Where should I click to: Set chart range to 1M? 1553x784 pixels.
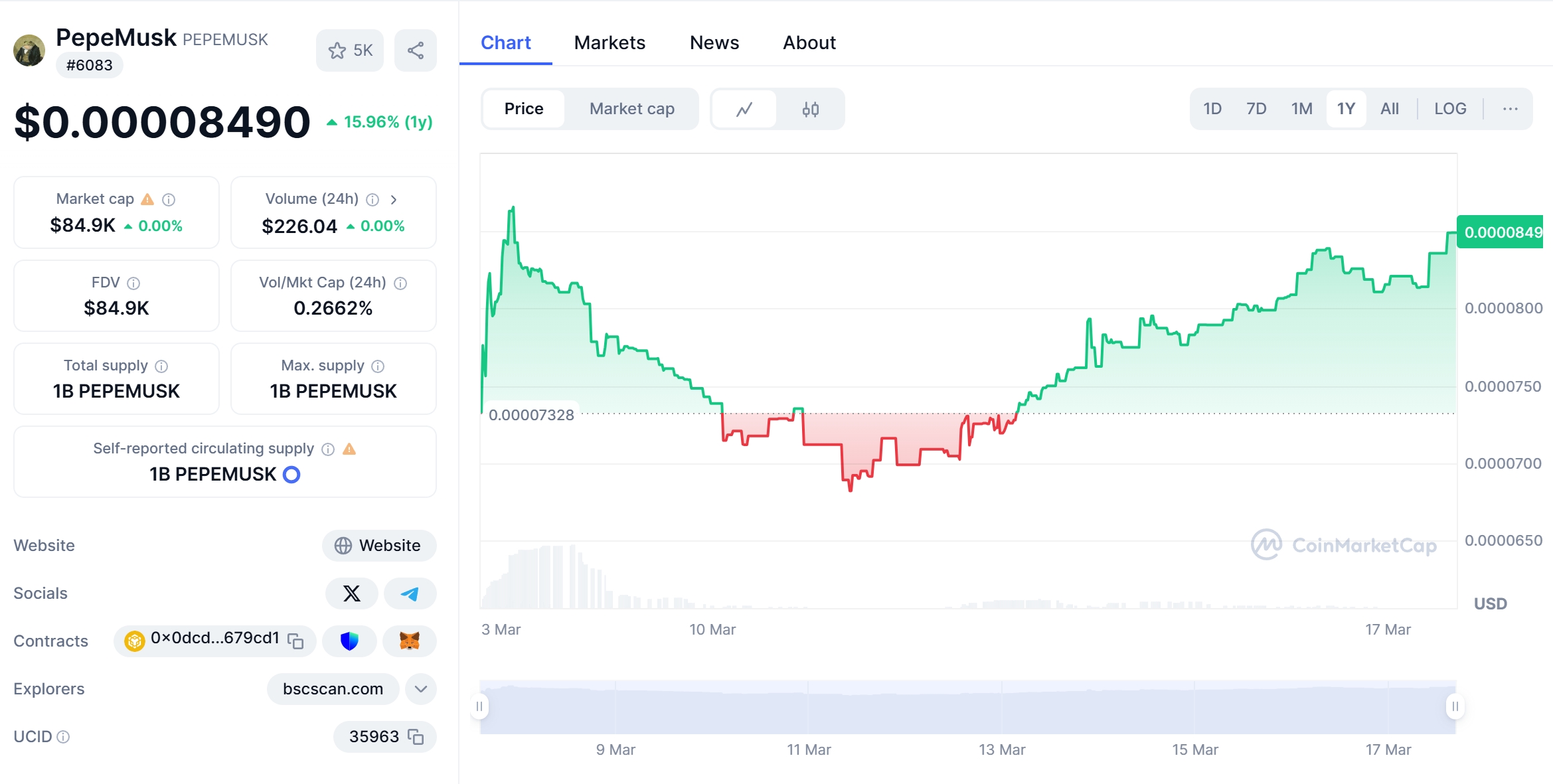(1301, 109)
